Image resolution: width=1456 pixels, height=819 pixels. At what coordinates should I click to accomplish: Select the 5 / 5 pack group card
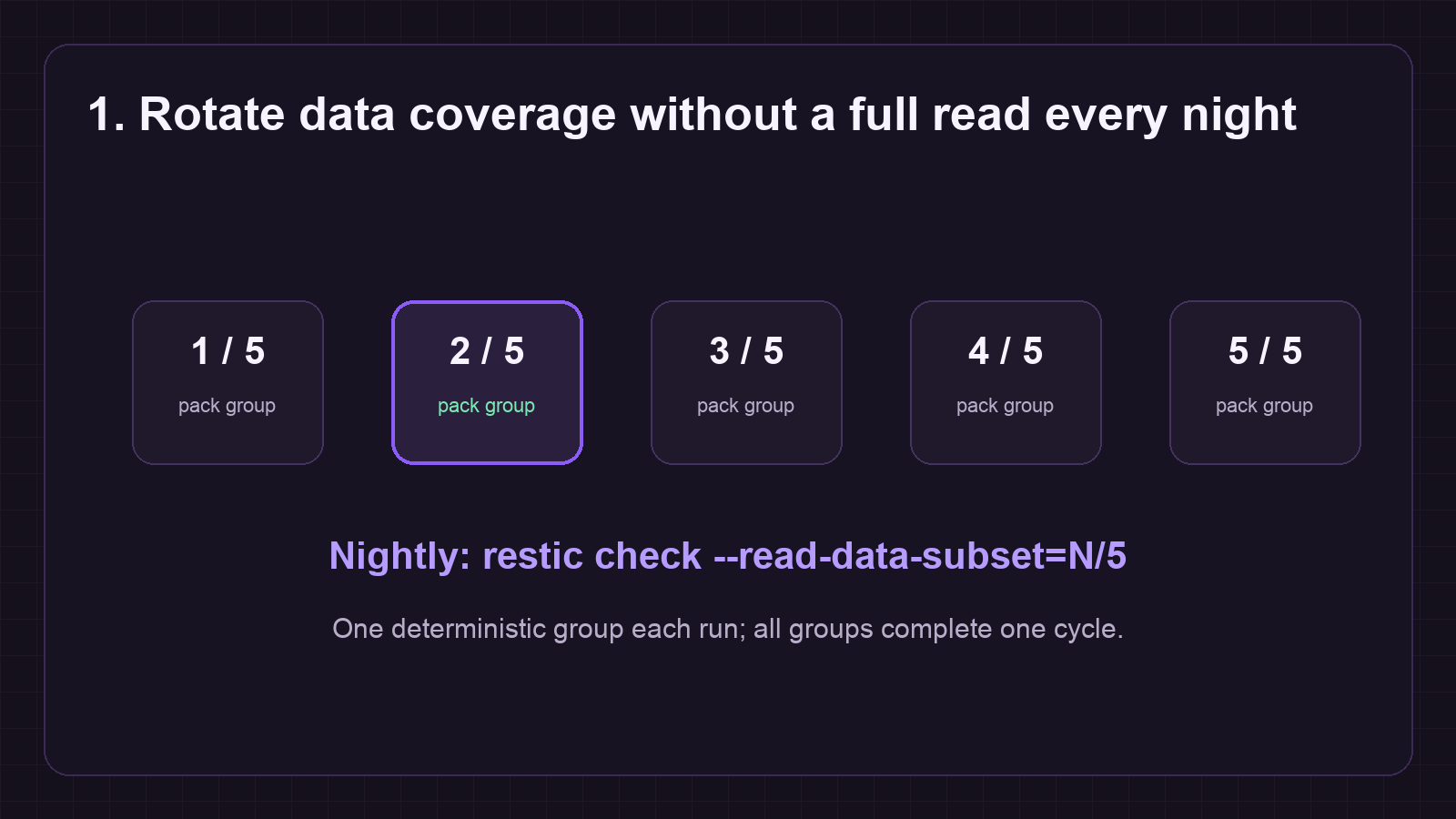(x=1265, y=382)
